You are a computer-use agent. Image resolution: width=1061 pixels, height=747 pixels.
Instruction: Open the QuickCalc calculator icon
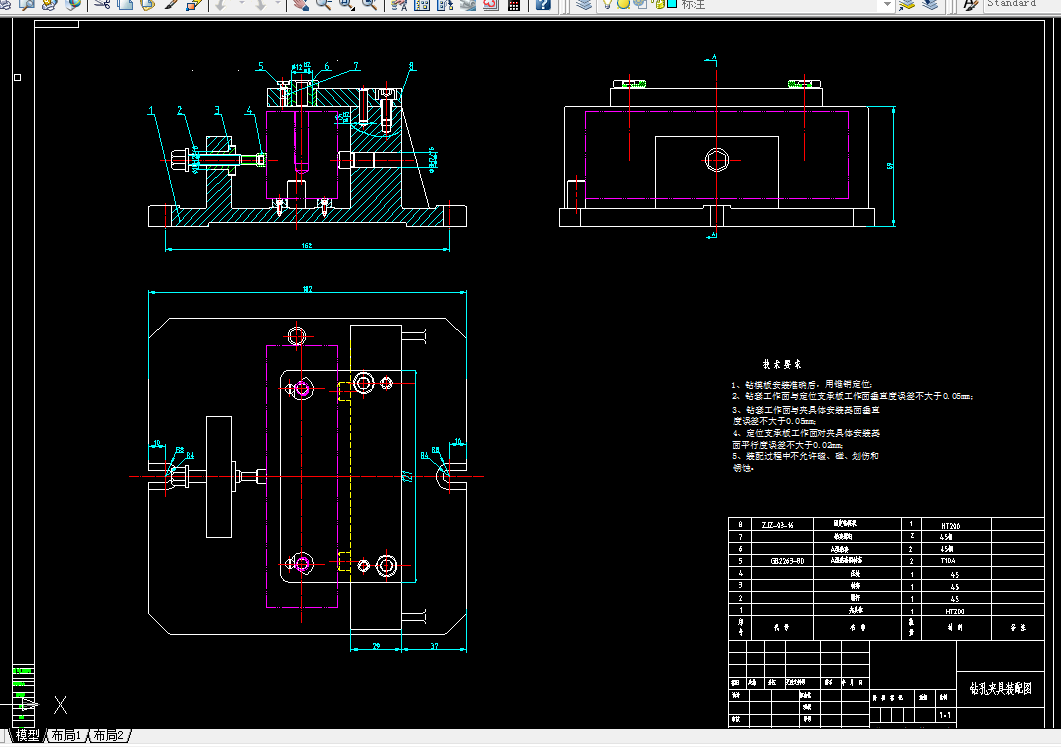pos(514,5)
